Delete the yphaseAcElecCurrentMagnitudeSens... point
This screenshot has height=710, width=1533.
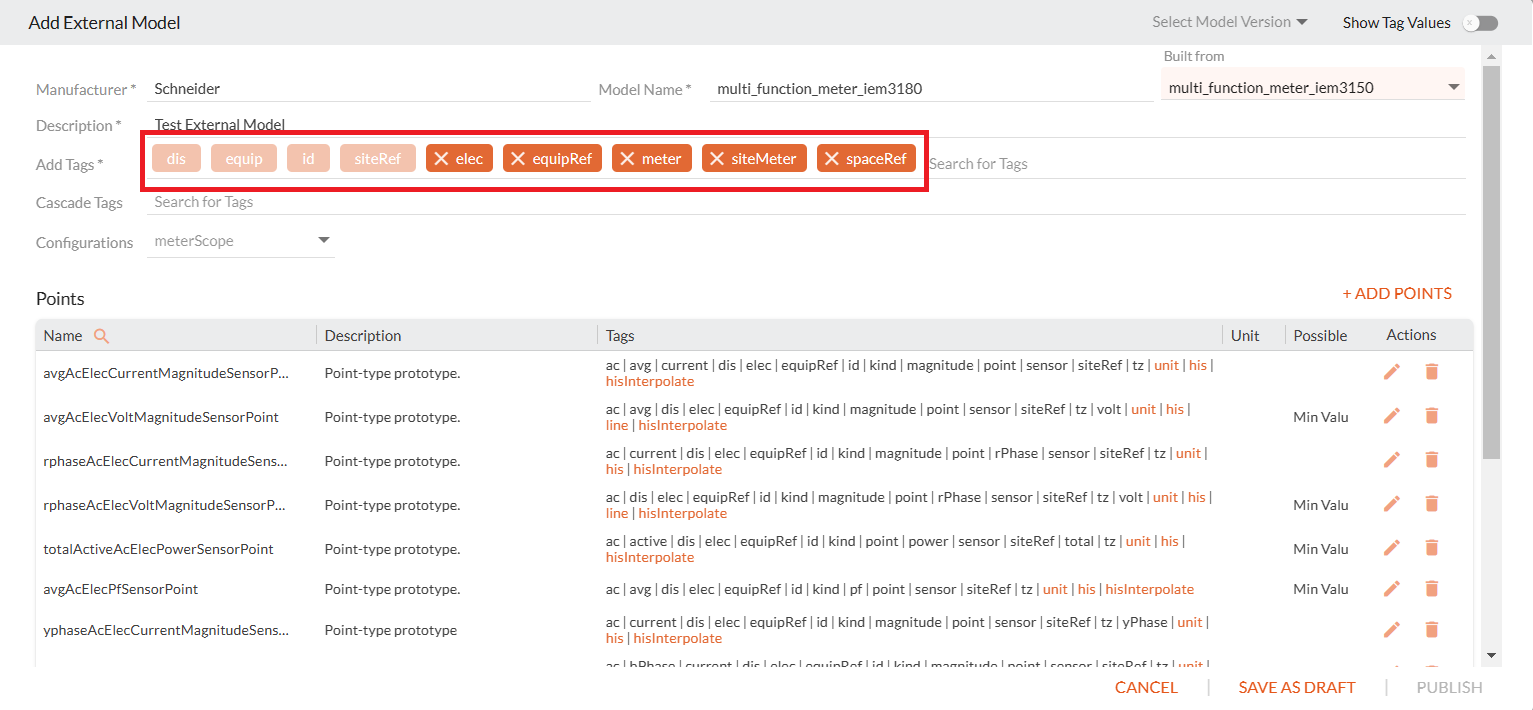click(1431, 630)
